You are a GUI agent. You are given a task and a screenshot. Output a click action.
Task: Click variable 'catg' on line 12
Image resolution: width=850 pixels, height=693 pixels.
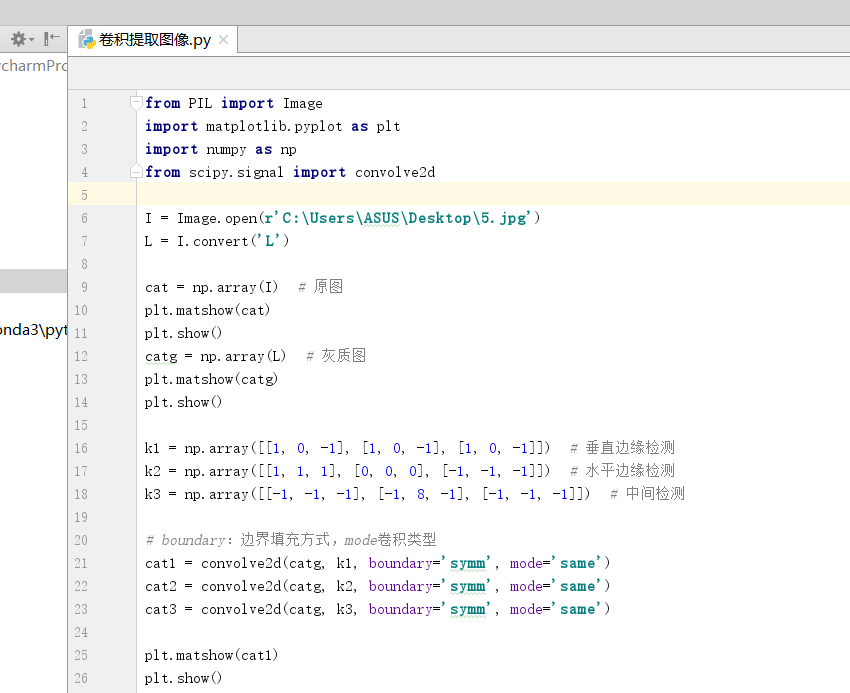(x=161, y=356)
